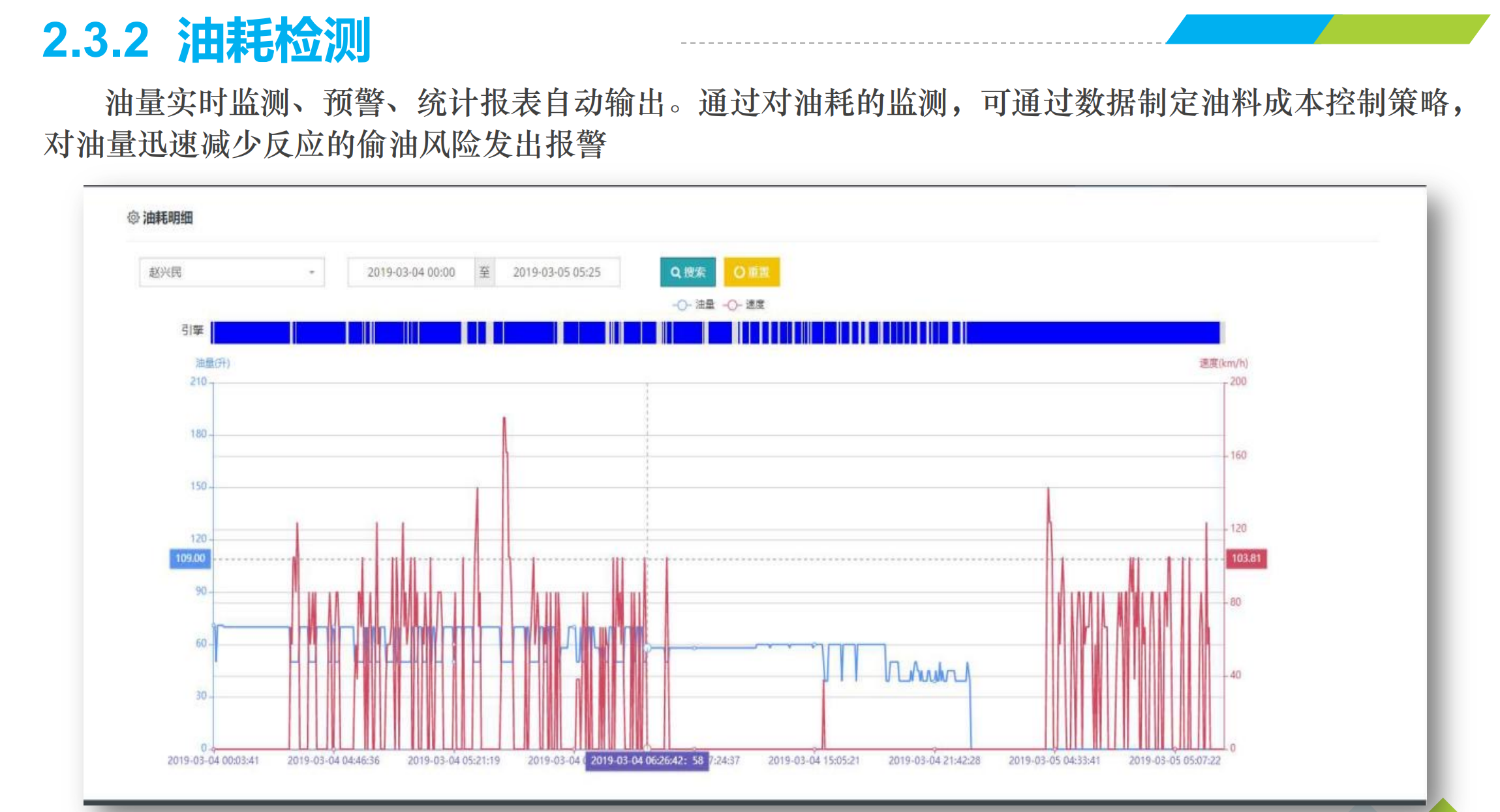Open the start date field 2019-03-04 00:00
The width and height of the screenshot is (1500, 812).
411,272
